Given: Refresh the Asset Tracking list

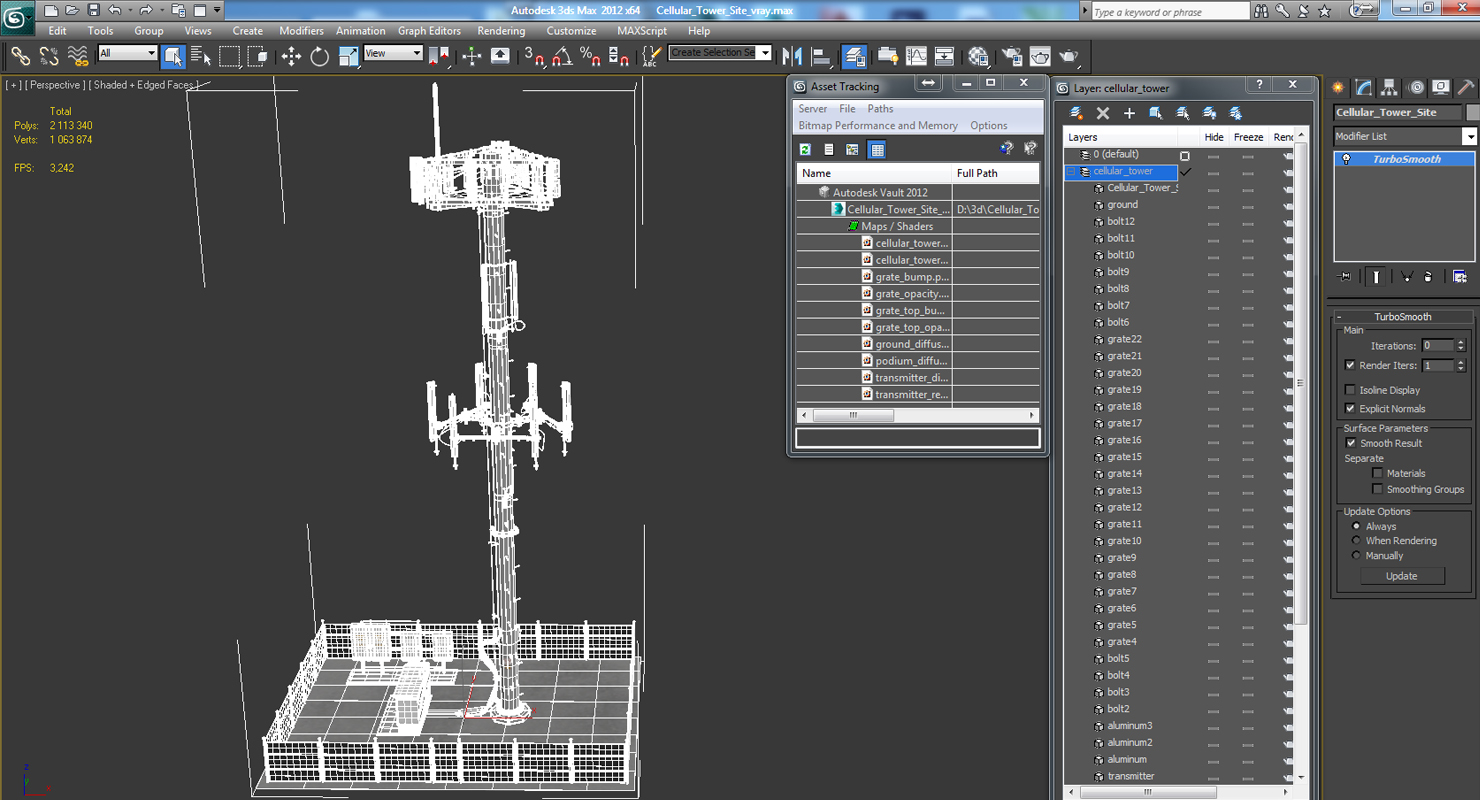Looking at the screenshot, I should [x=805, y=150].
